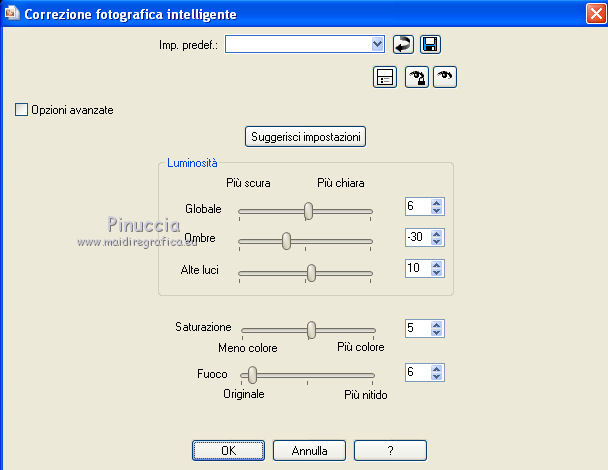Image resolution: width=608 pixels, height=470 pixels.
Task: Click the show/hide previews panel icon
Action: (x=384, y=77)
